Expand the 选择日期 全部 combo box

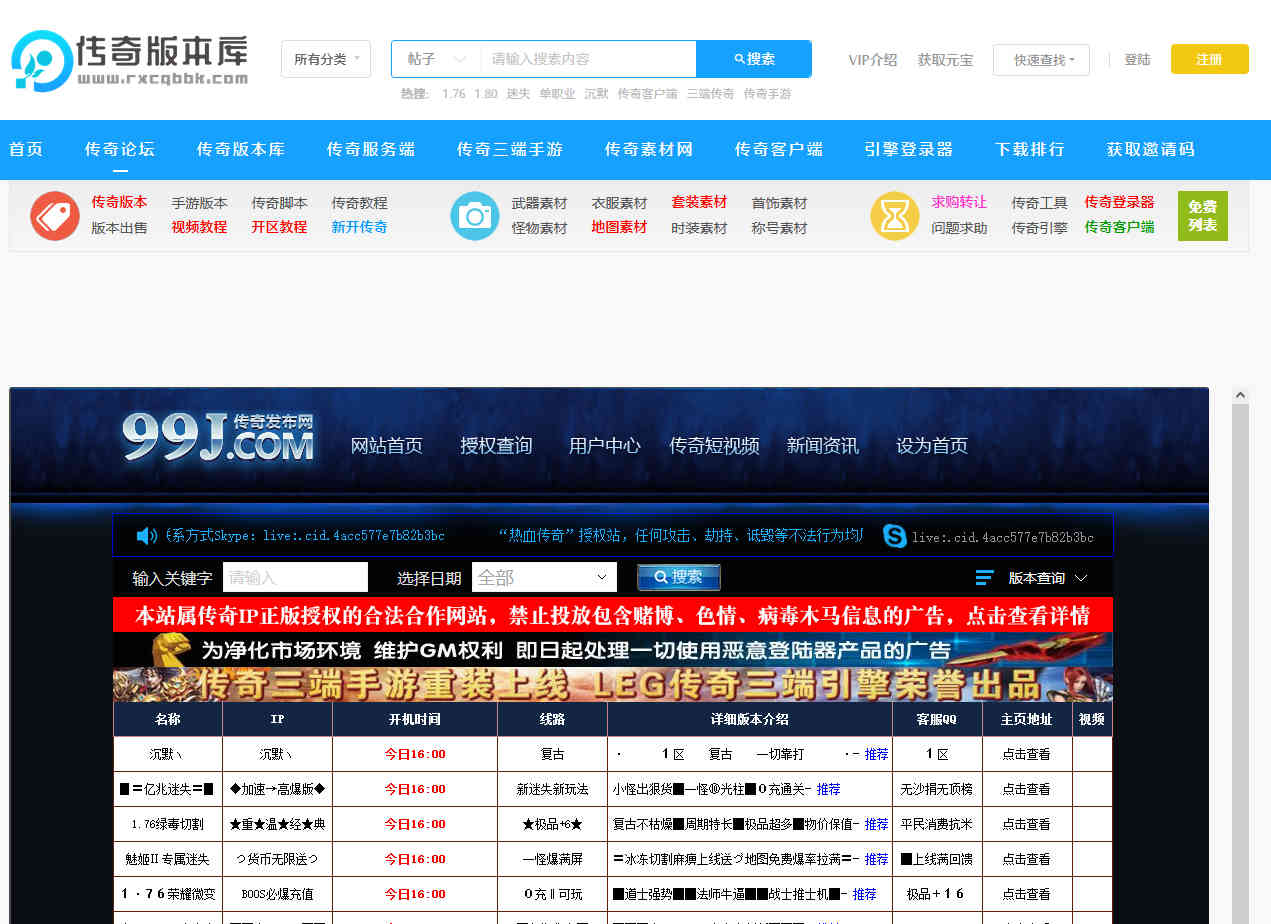[x=543, y=577]
